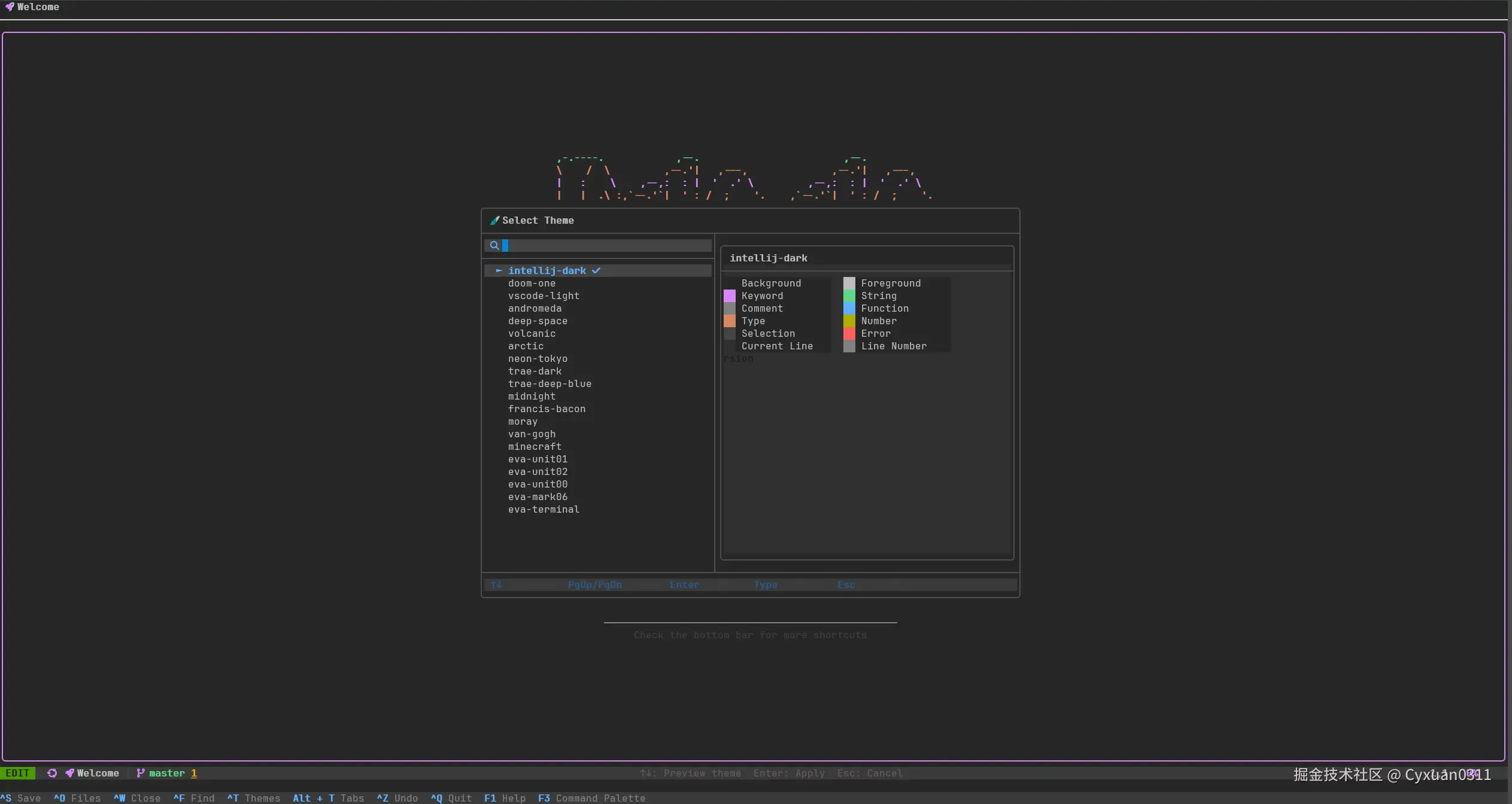Click the Themes shortcut in bottom bar
The image size is (1512, 804).
point(254,798)
